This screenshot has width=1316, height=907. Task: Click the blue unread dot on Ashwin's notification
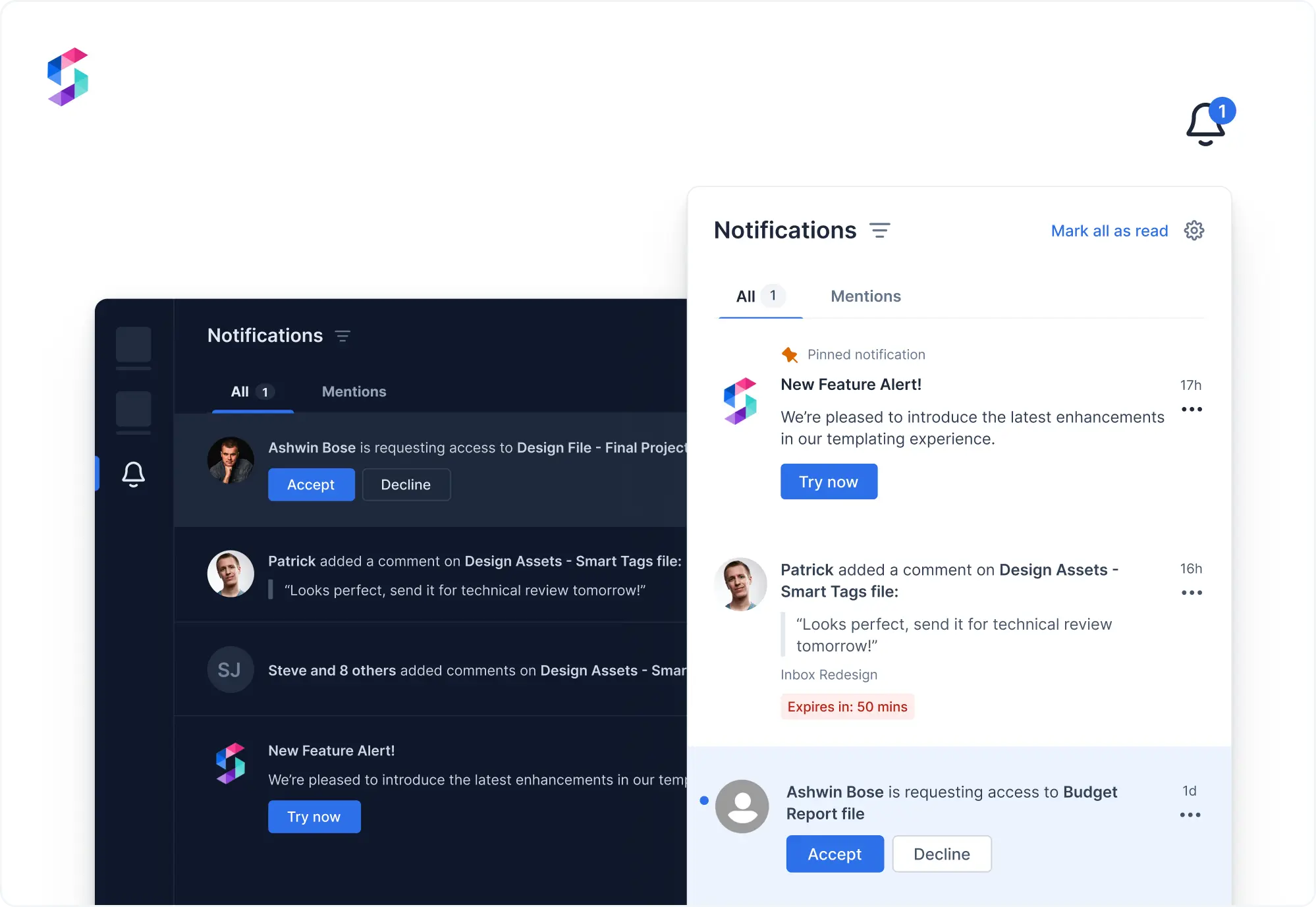pos(704,800)
